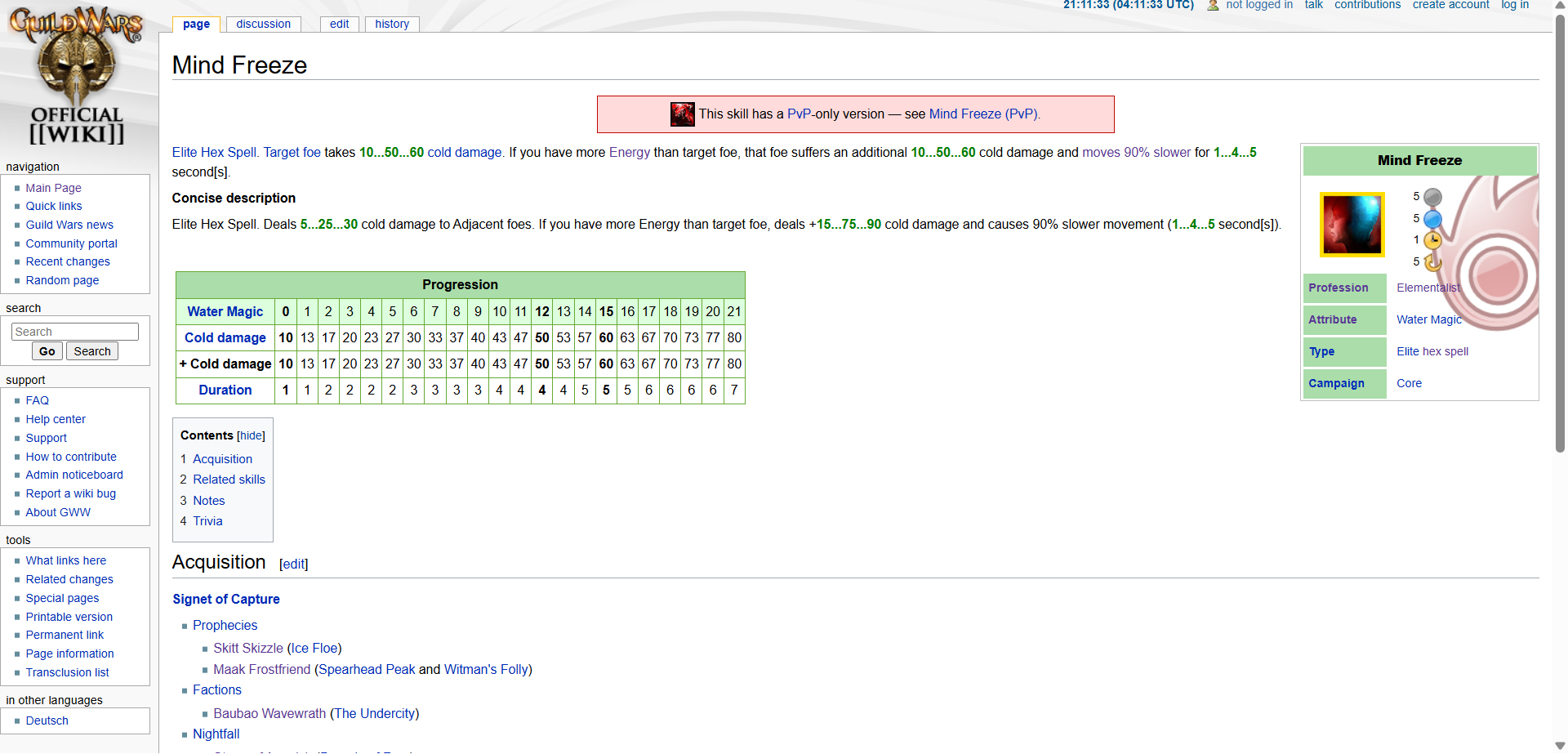Select the page tab
The image size is (1568, 754).
point(196,24)
